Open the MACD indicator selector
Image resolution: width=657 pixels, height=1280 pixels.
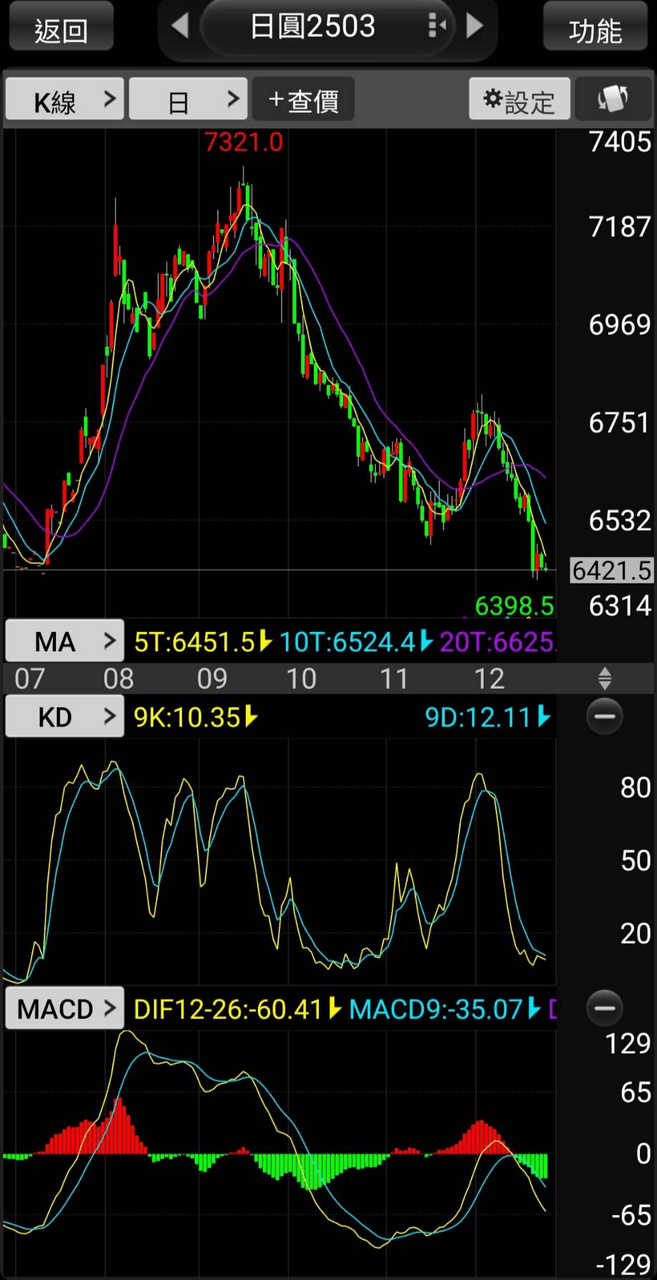click(x=65, y=1009)
